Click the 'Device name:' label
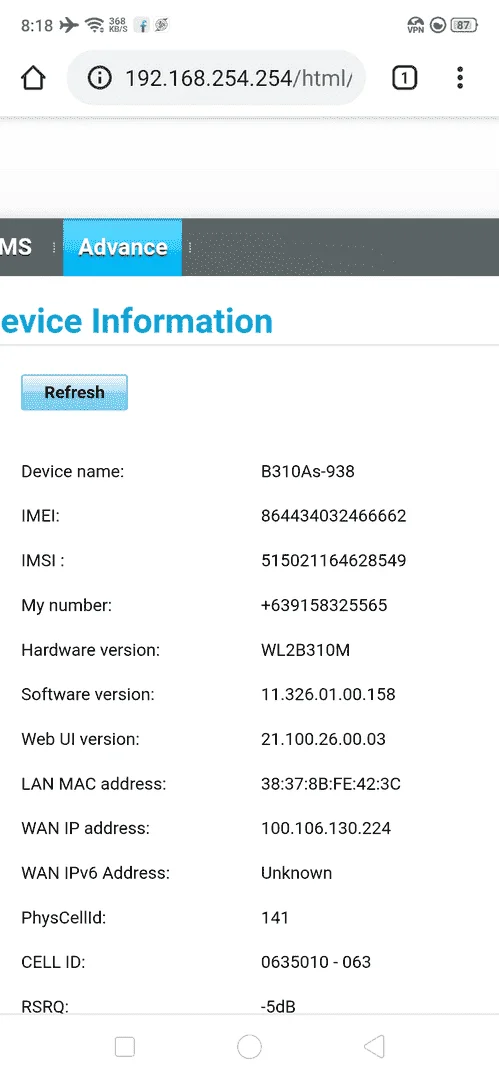Viewport: 499px width, 1080px height. point(72,472)
